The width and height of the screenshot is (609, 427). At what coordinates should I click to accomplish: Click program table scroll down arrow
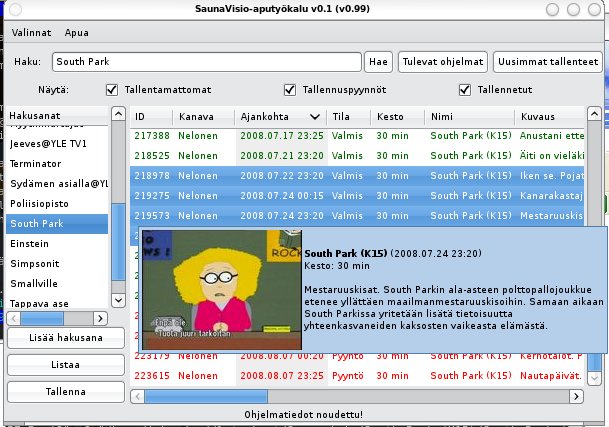pyautogui.click(x=594, y=378)
